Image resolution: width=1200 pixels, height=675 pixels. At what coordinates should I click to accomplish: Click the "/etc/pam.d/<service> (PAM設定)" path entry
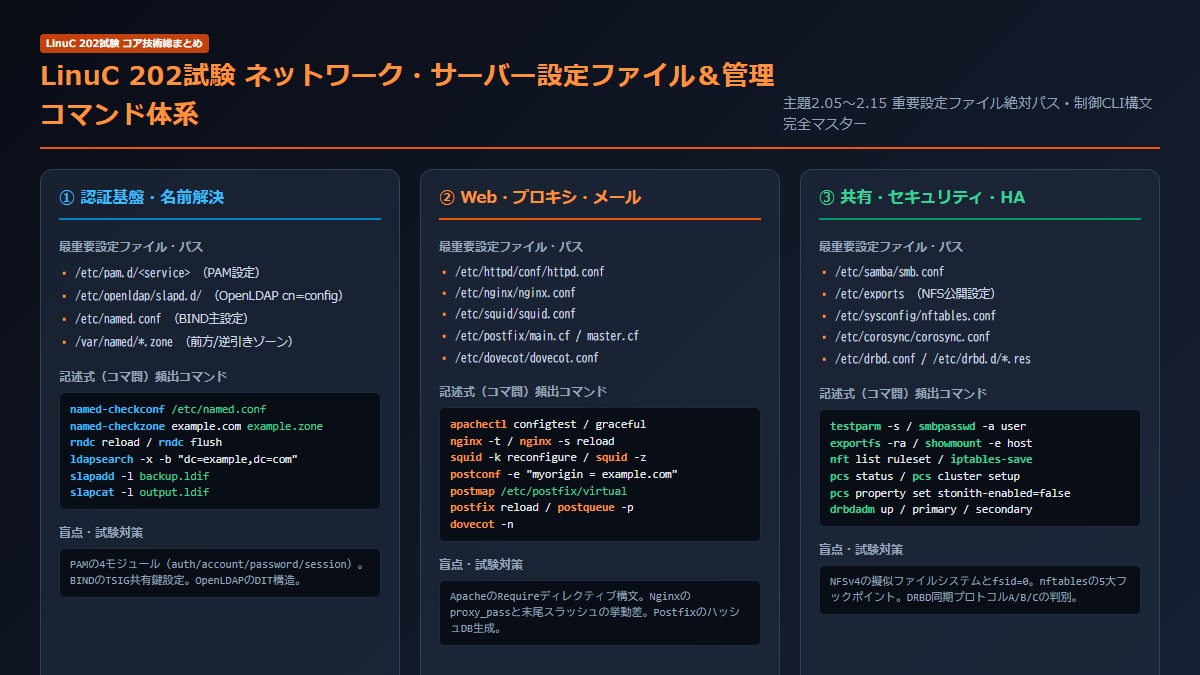167,272
